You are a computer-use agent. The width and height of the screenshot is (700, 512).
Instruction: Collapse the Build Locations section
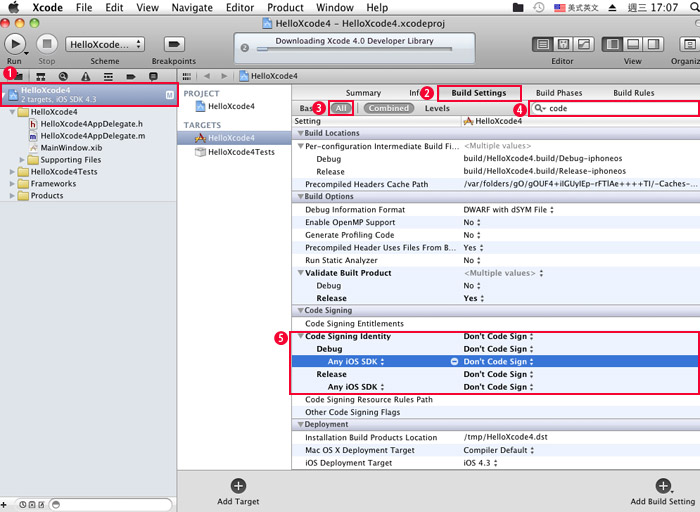(x=300, y=133)
